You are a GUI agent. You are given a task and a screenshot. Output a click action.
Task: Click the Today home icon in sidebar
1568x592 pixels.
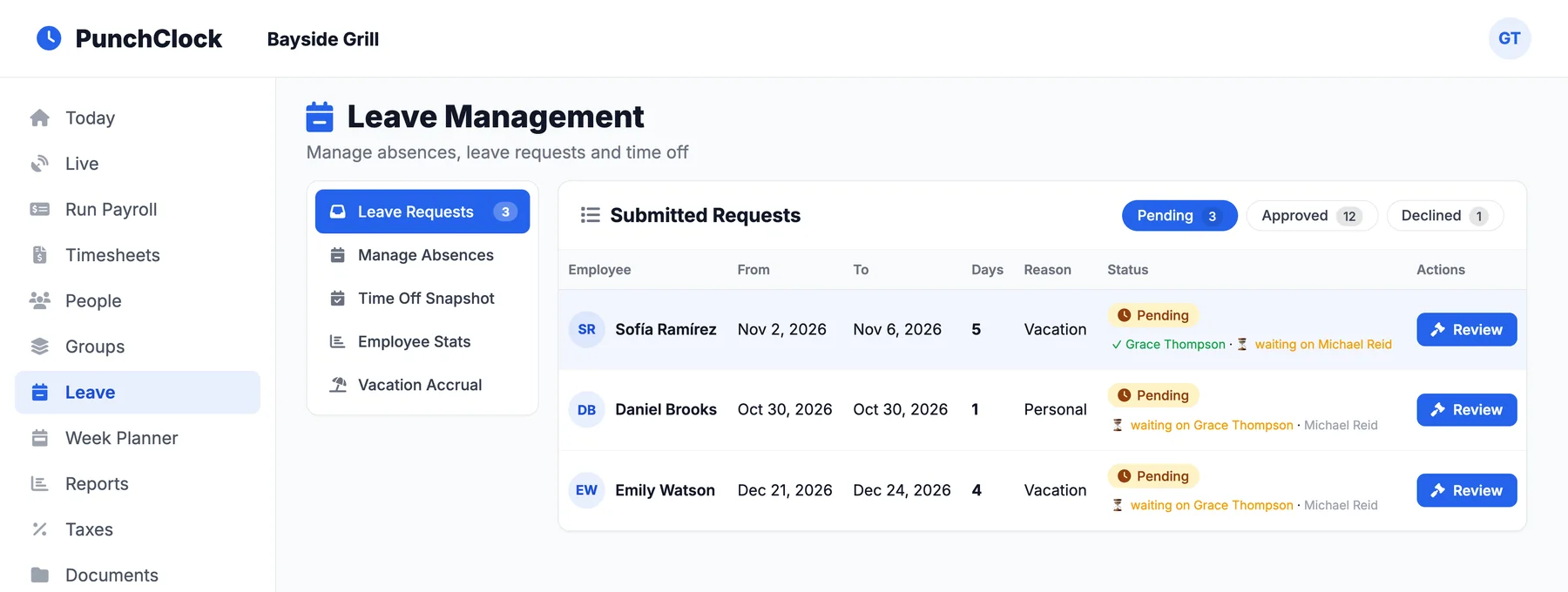coord(39,118)
